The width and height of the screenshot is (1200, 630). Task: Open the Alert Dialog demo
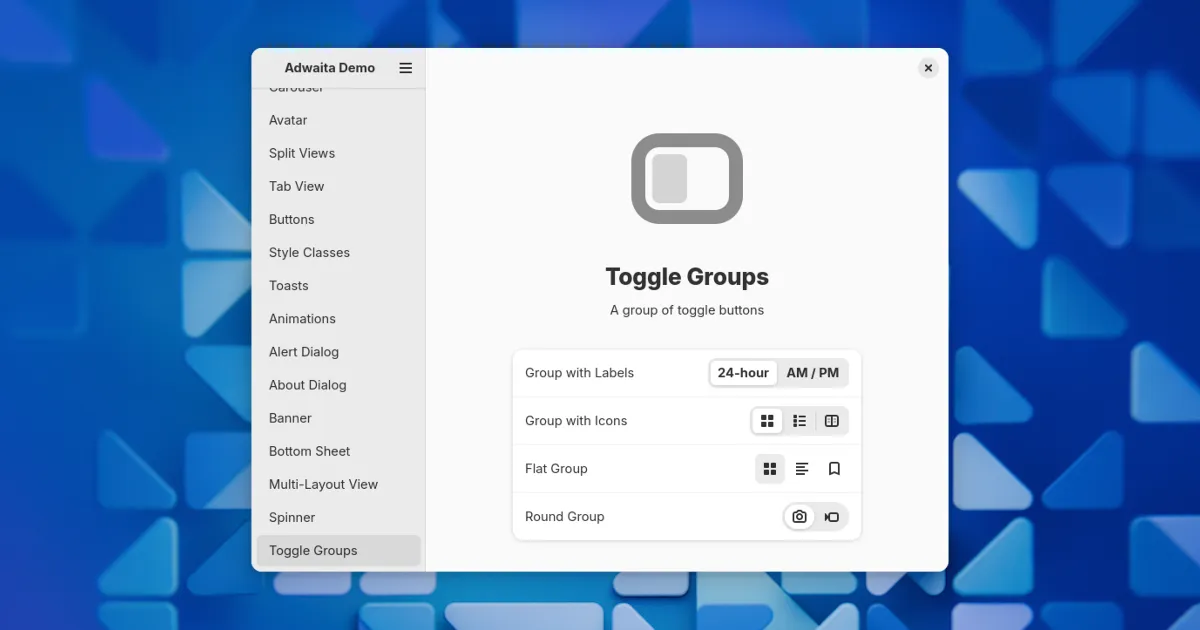304,352
